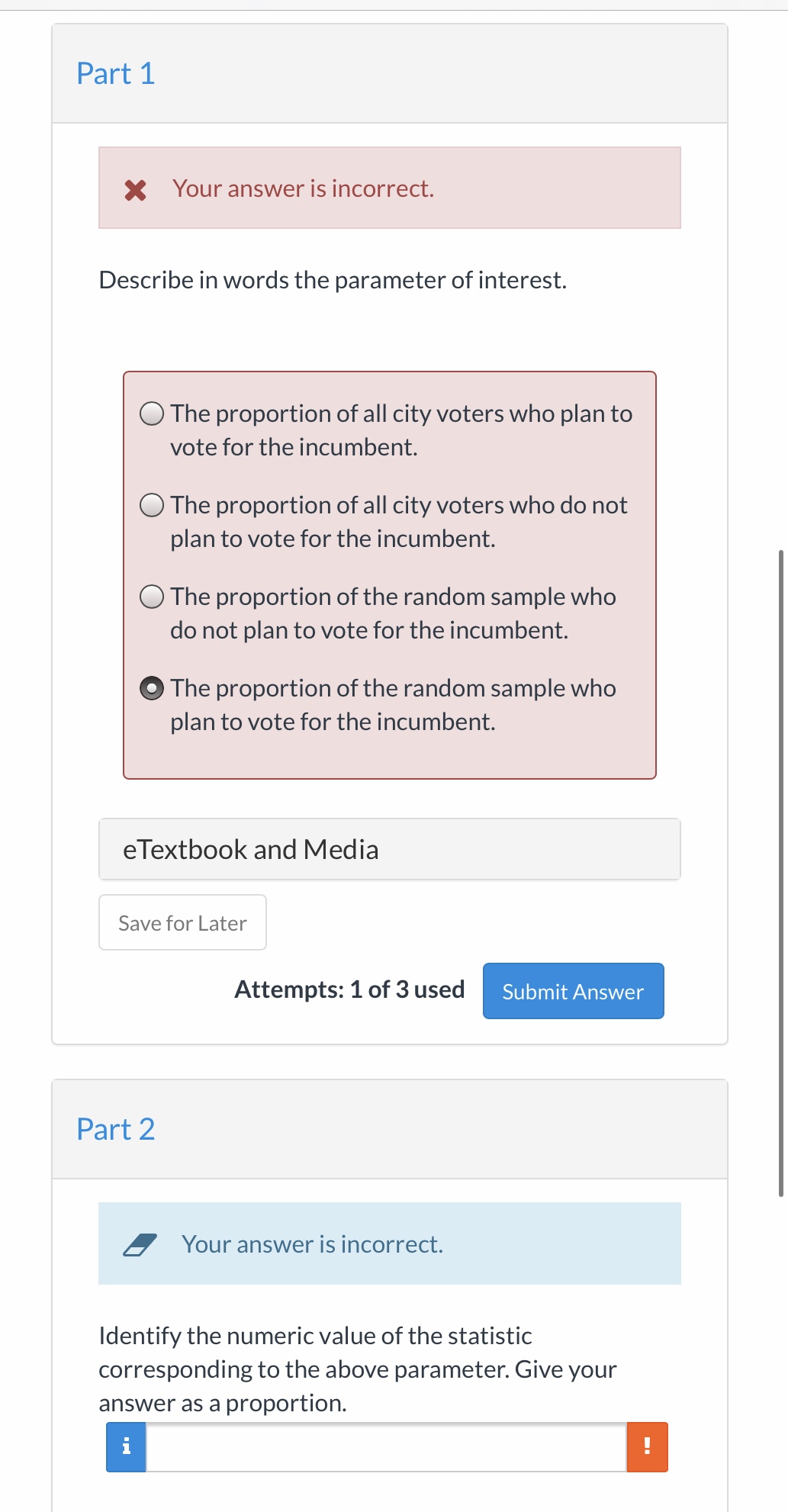This screenshot has height=1512, width=788.
Task: Select 'all city voters who plan to vote' option
Action: pos(152,413)
